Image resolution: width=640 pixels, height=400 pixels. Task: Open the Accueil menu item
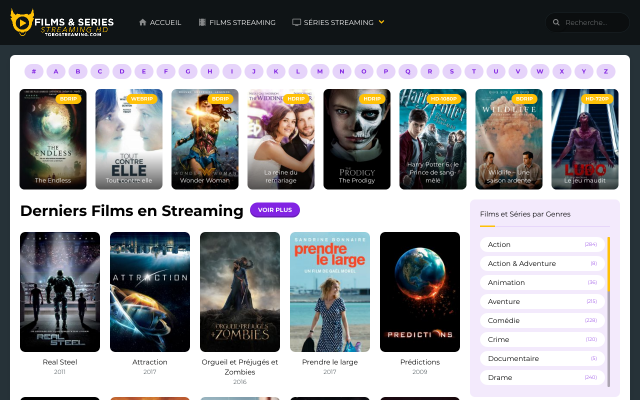[160, 22]
